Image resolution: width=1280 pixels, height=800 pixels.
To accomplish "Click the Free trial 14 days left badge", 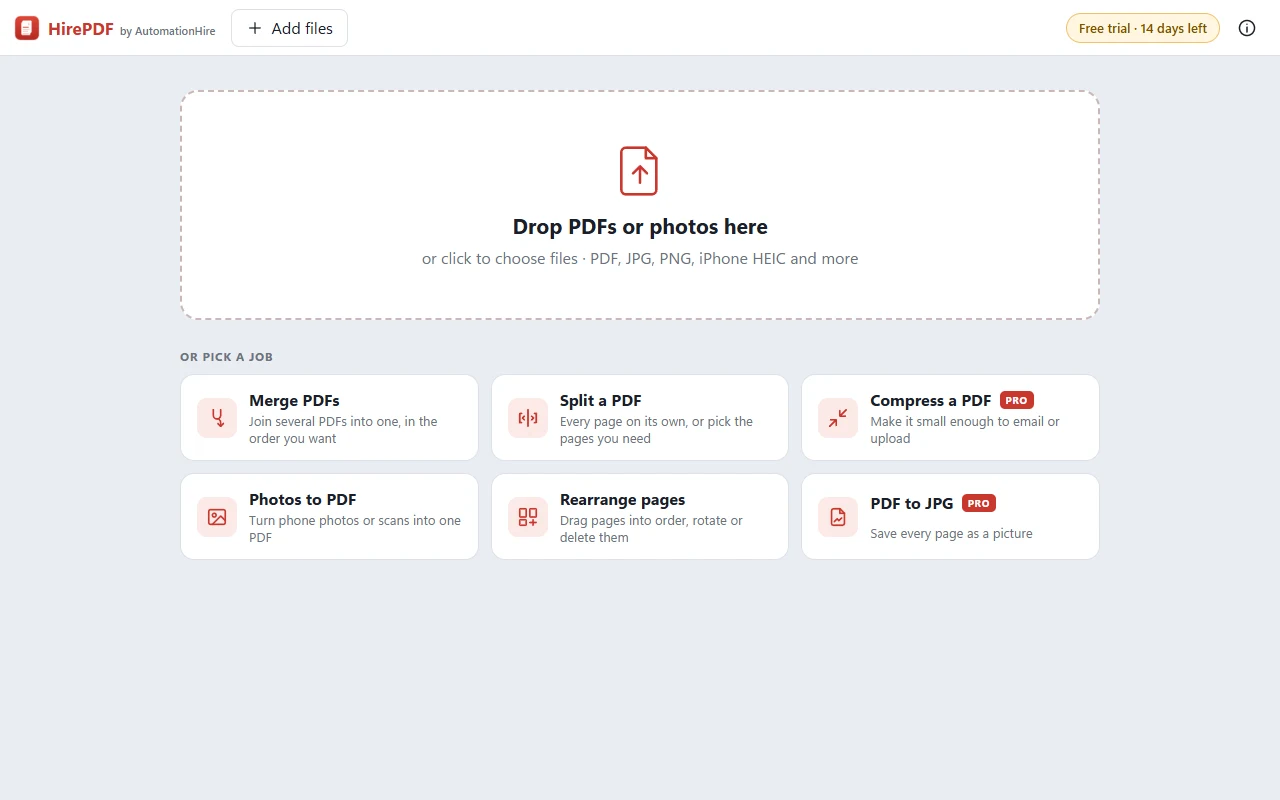I will pyautogui.click(x=1143, y=28).
